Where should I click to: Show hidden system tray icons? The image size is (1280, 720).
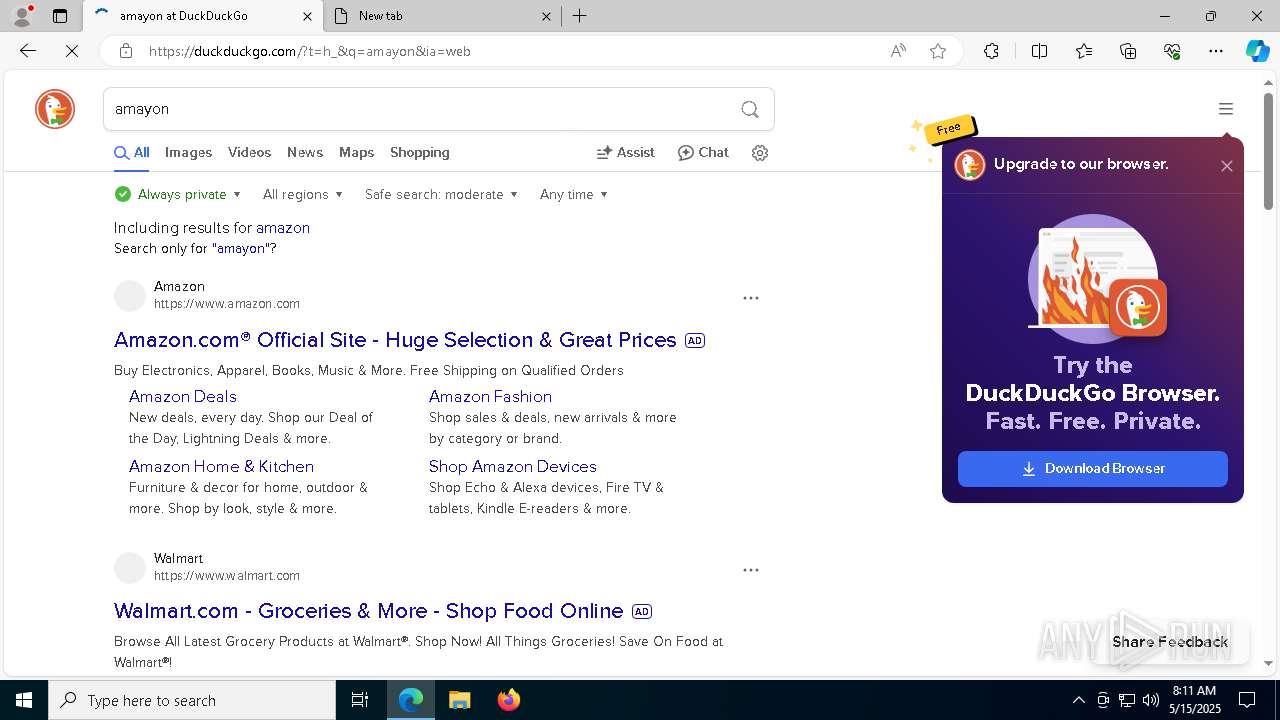(x=1078, y=700)
